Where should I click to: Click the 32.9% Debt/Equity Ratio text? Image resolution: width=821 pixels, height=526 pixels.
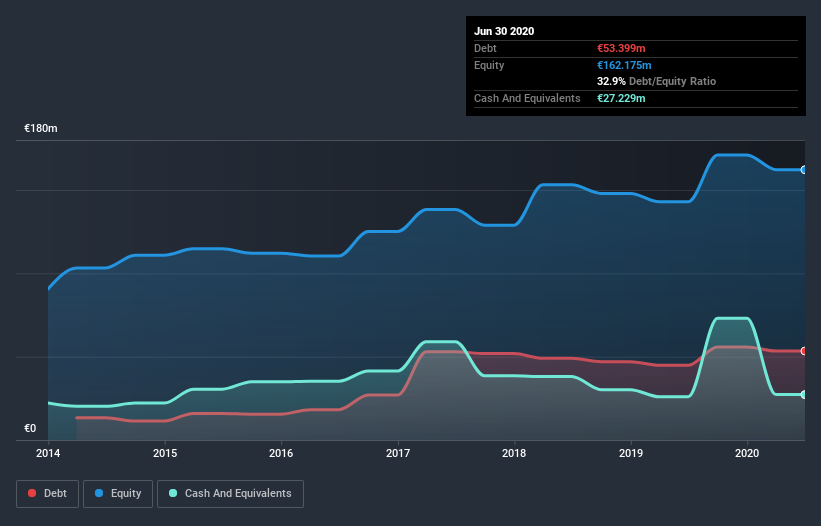[657, 82]
